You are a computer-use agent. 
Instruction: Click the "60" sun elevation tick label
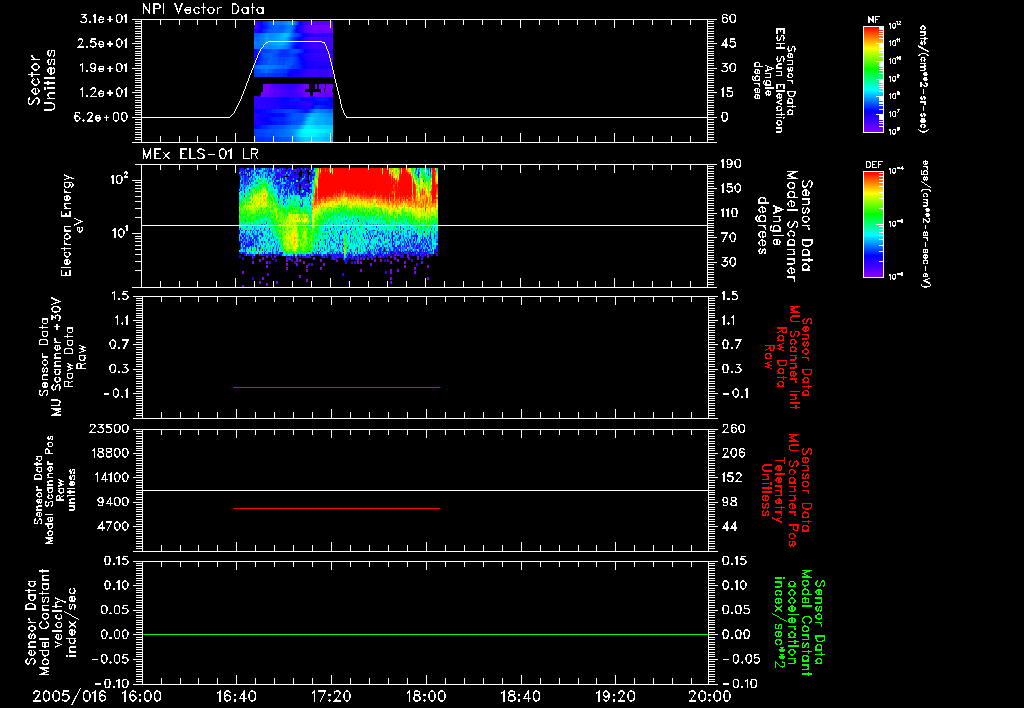pos(729,19)
